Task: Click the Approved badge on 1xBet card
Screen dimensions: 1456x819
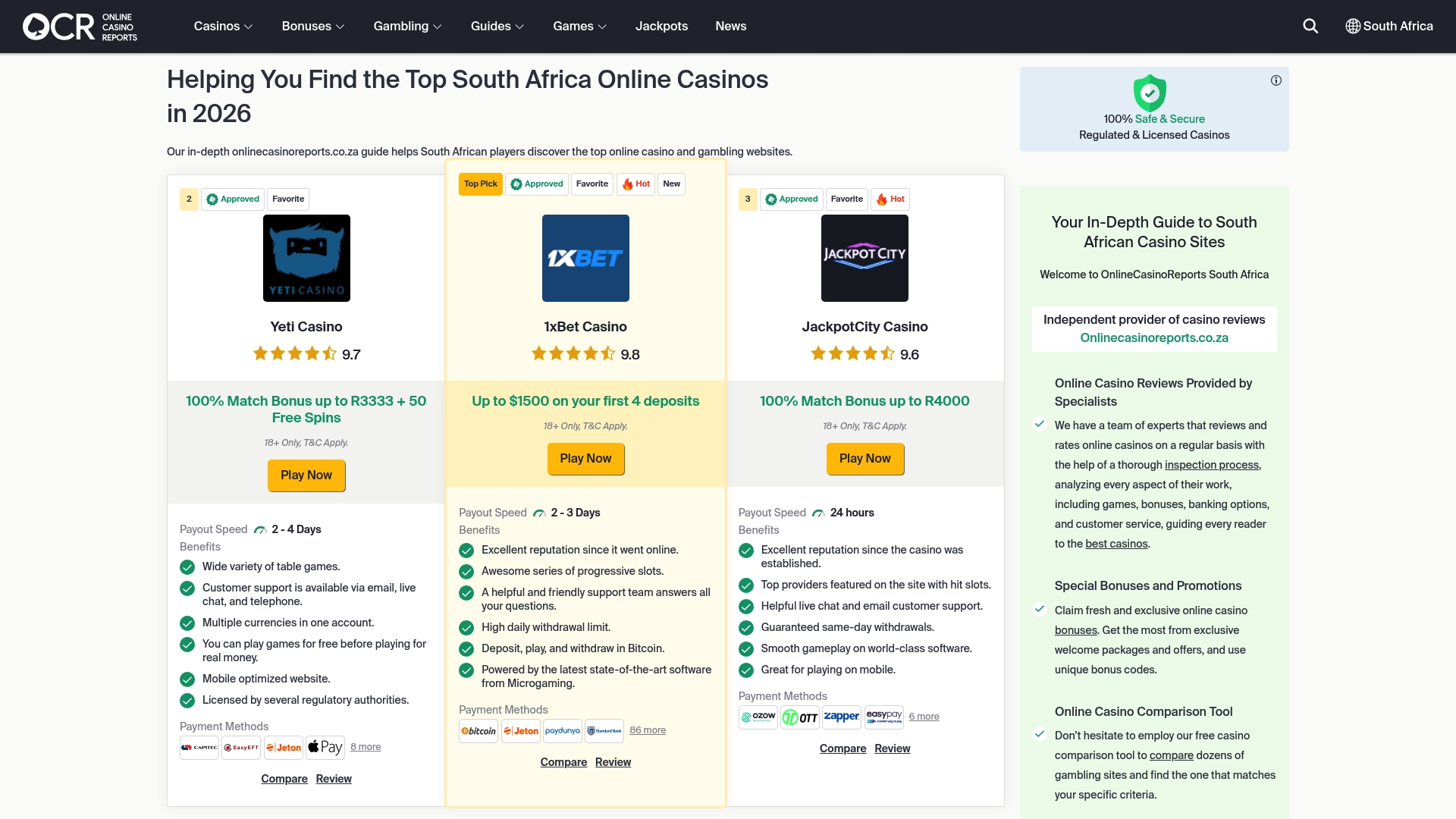Action: click(537, 184)
